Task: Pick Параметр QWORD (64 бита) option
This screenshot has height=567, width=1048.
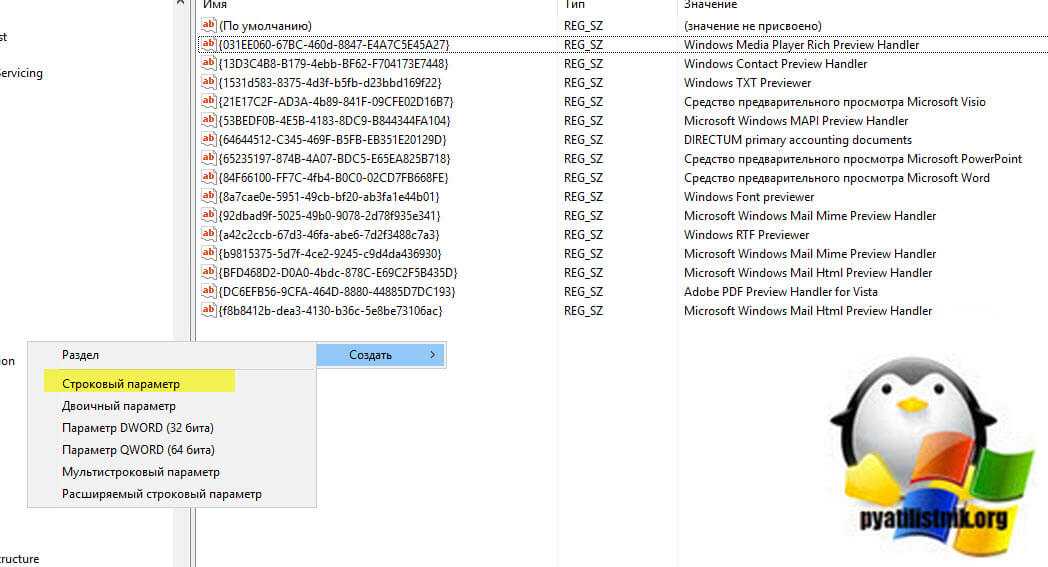Action: click(x=138, y=450)
